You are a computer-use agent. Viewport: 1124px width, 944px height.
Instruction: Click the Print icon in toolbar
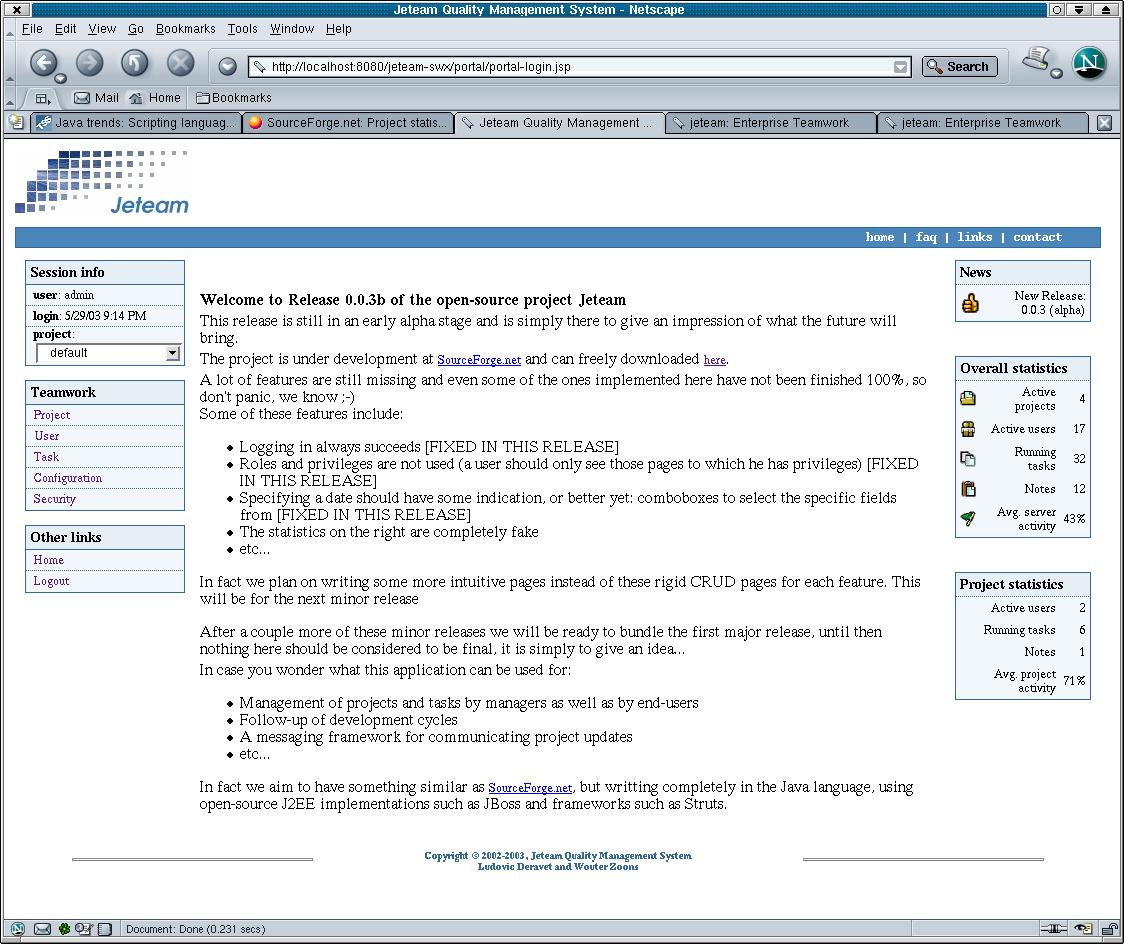[x=1036, y=61]
